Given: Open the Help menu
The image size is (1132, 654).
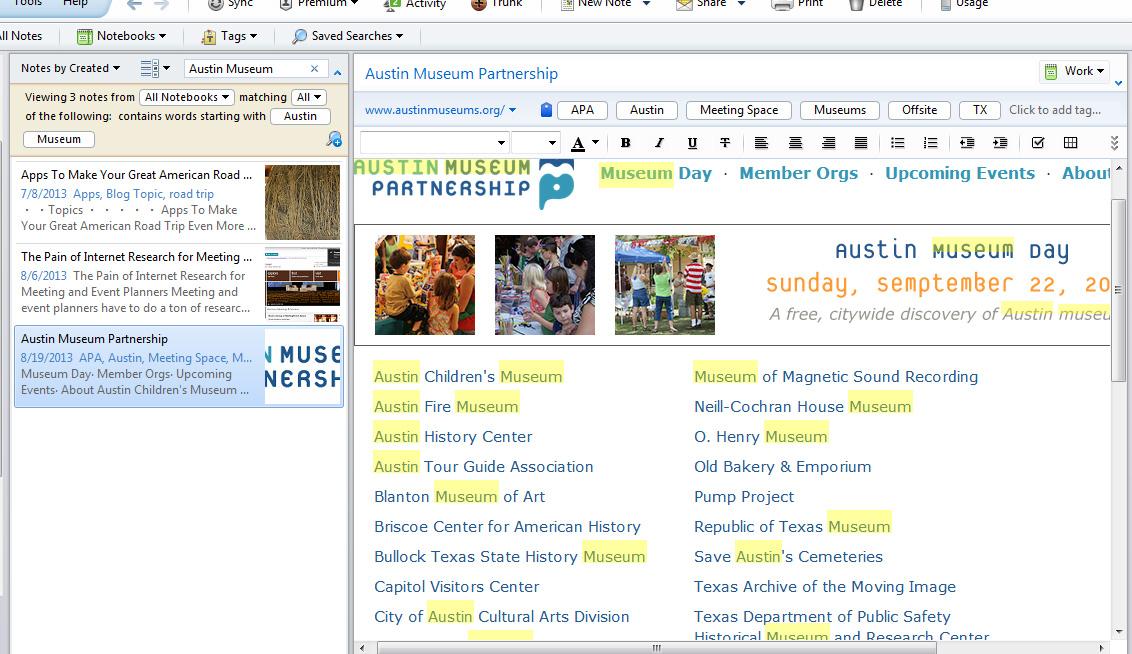Looking at the screenshot, I should pos(75,4).
